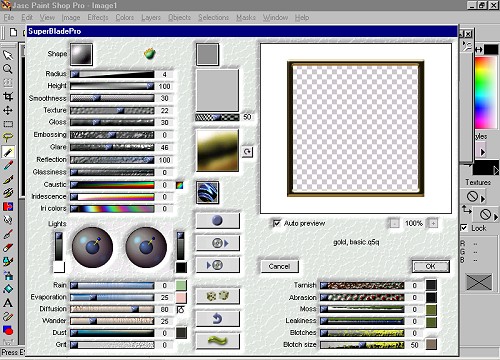This screenshot has width=500, height=360.
Task: Click the Blotch size color swatch
Action: [x=431, y=345]
